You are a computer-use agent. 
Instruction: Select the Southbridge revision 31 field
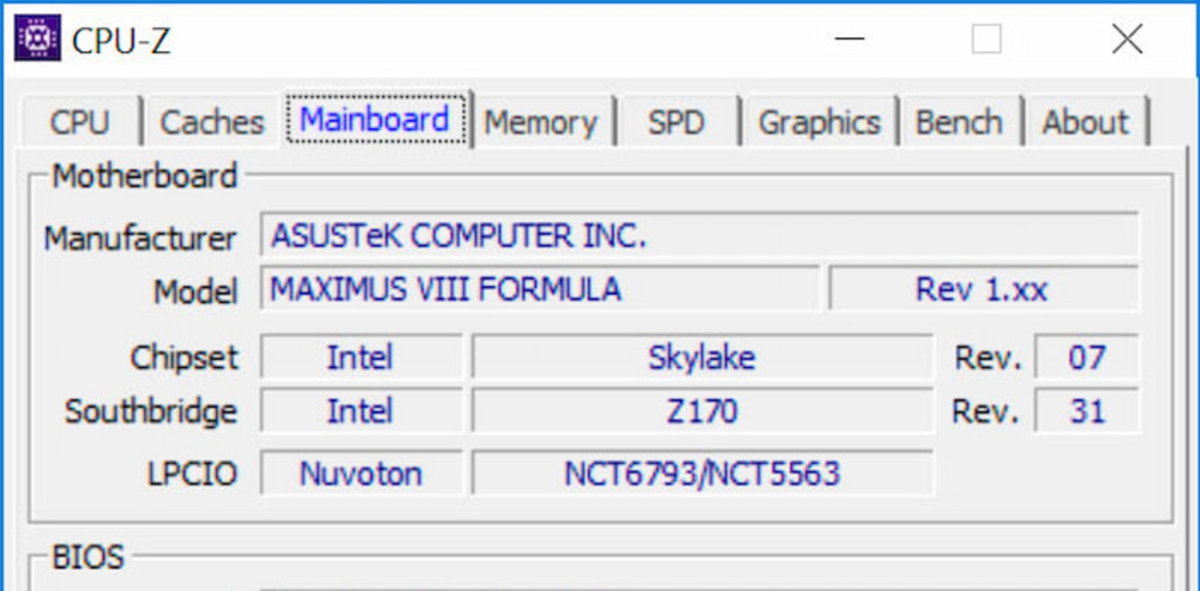(x=1086, y=411)
